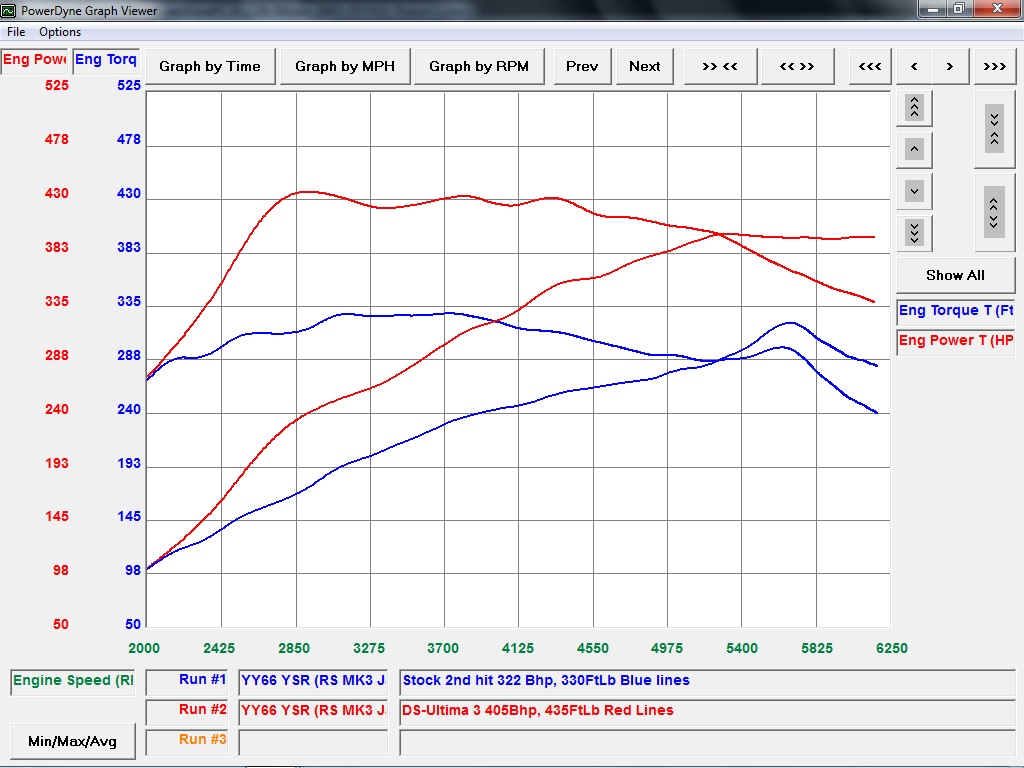Click red 430 power axis value
Image resolution: width=1024 pixels, height=768 pixels.
click(x=56, y=193)
